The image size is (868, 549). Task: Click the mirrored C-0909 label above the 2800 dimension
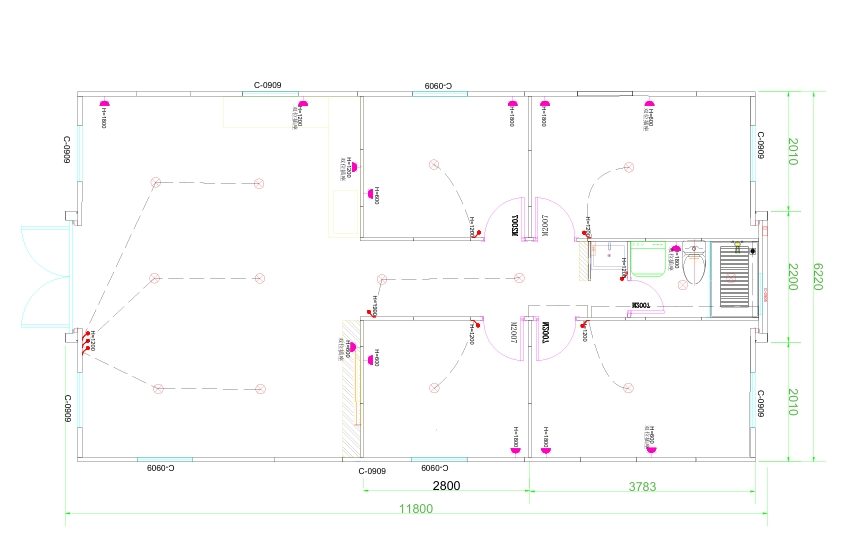tap(435, 468)
